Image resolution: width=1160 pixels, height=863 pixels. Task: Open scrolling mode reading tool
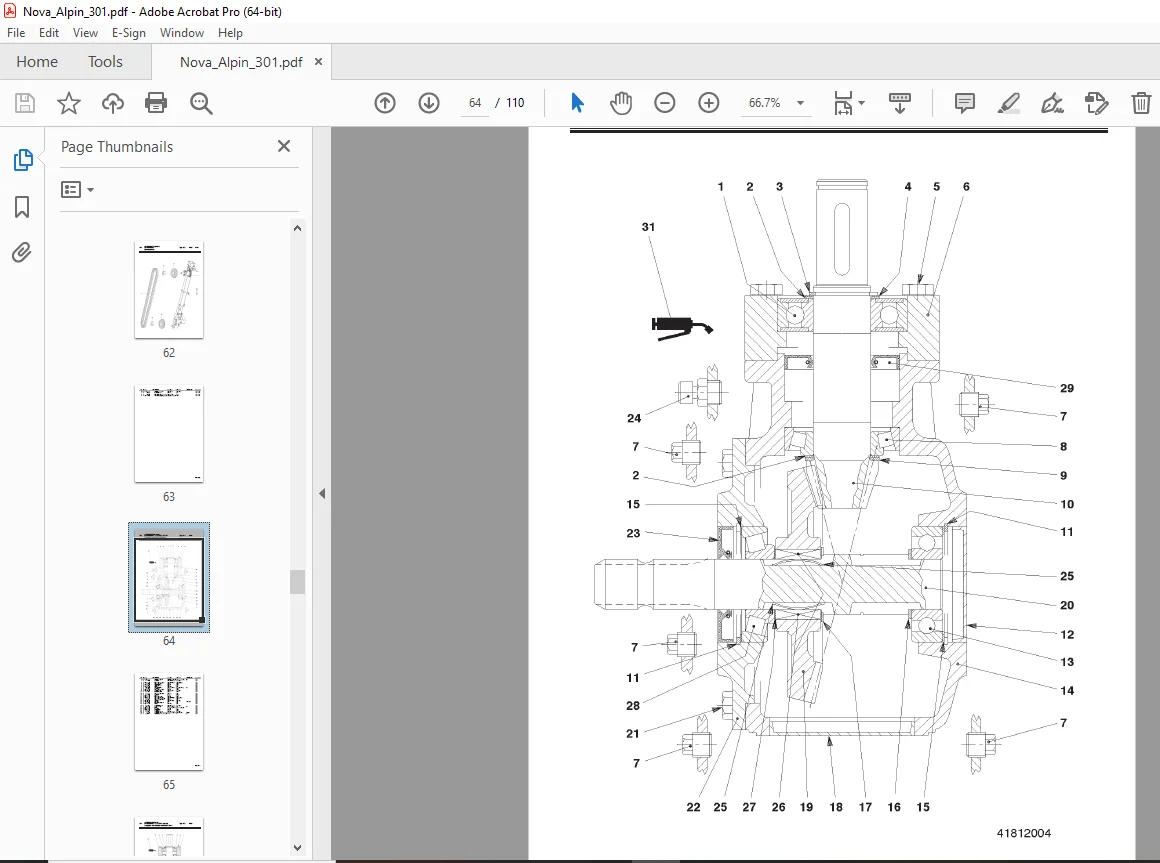(900, 103)
